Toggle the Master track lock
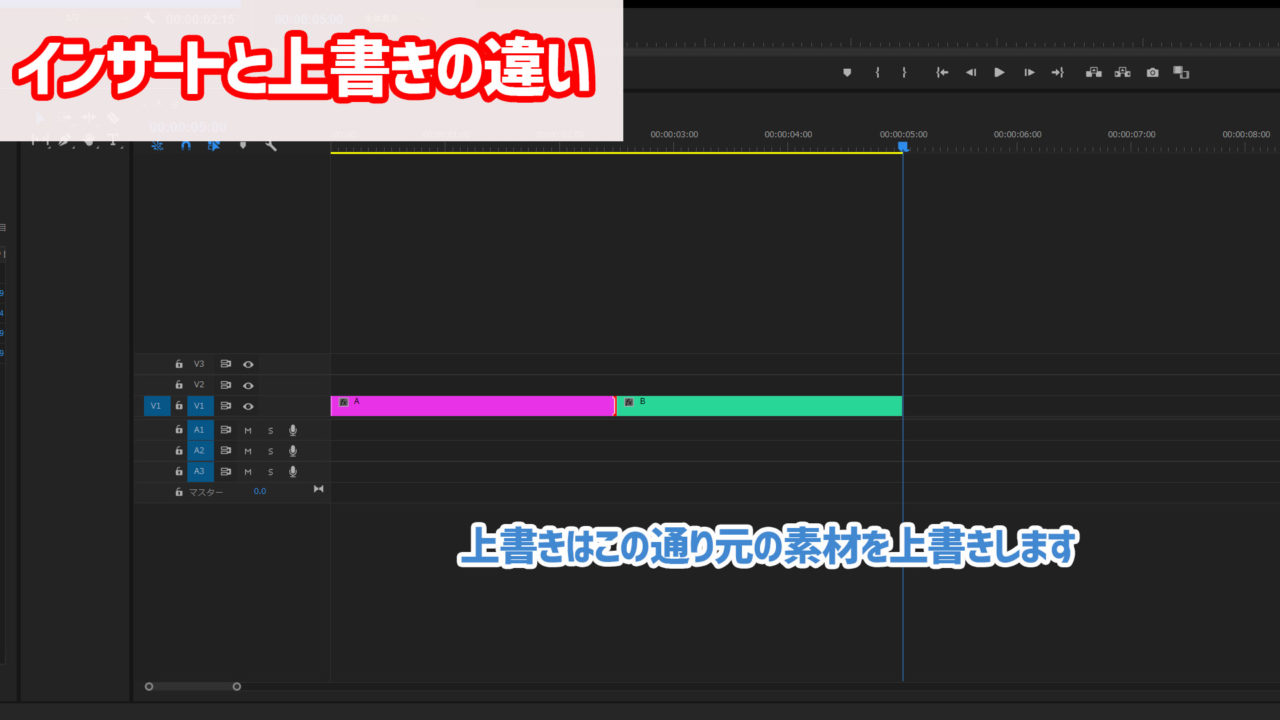The width and height of the screenshot is (1280, 720). 179,492
